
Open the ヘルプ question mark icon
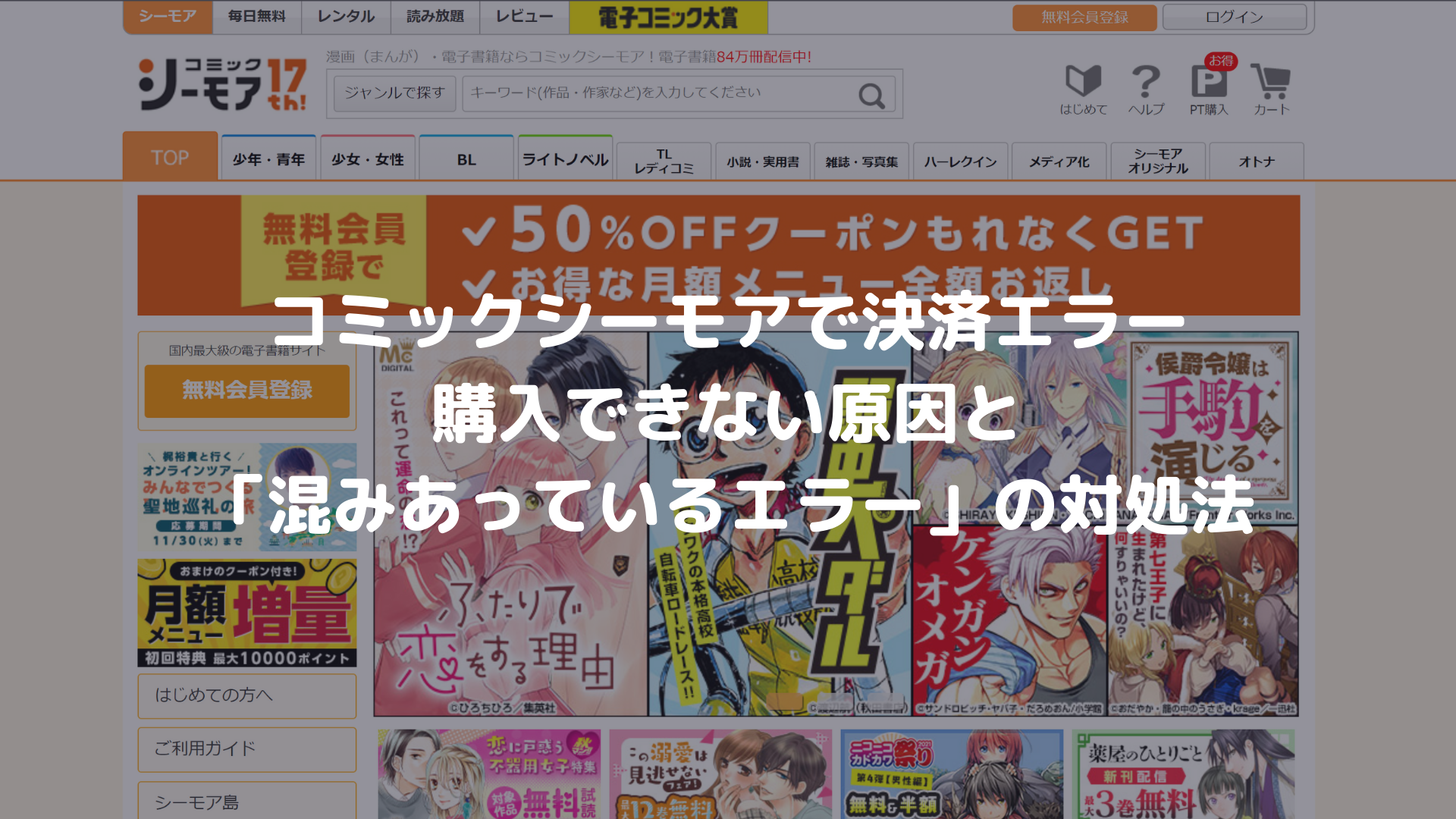[x=1146, y=90]
